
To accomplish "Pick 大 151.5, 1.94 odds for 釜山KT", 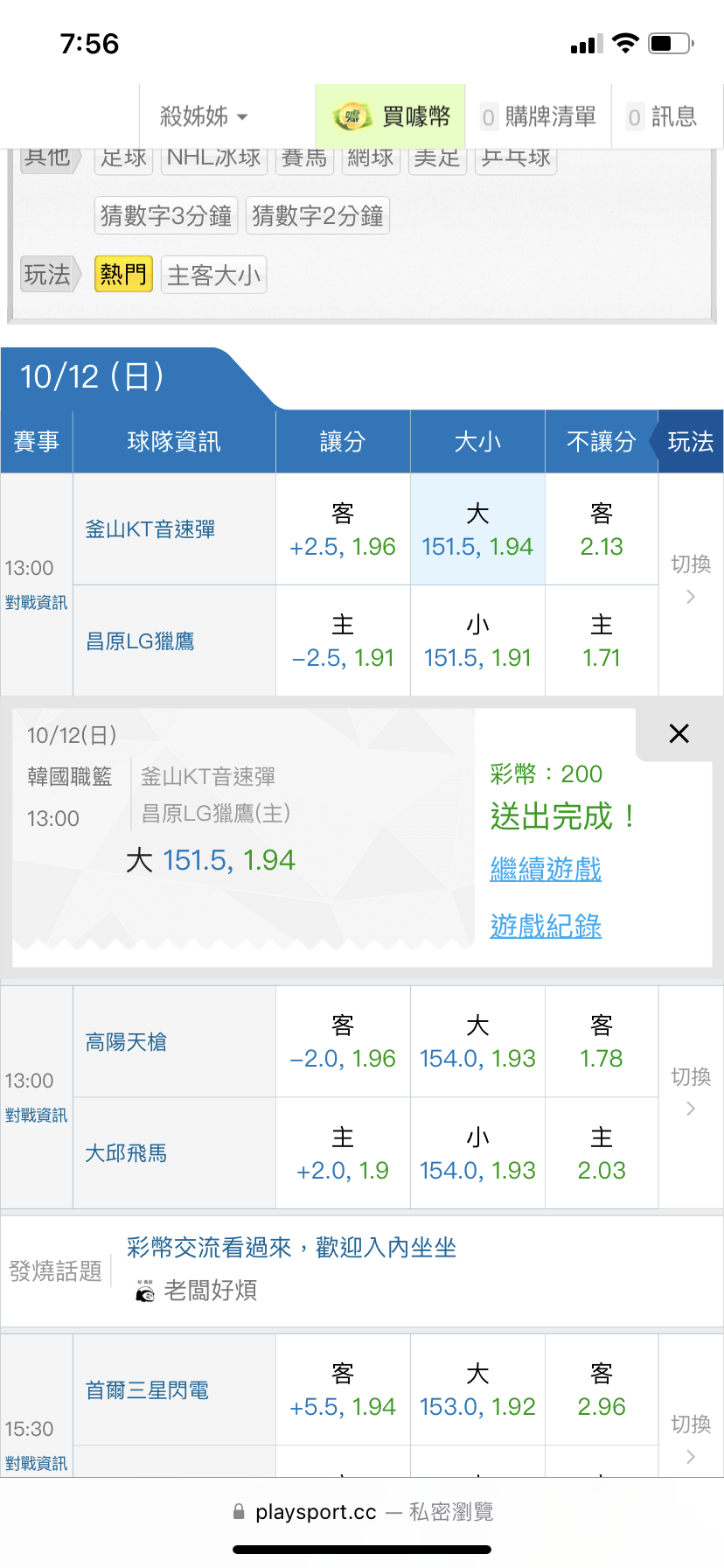I will point(477,530).
